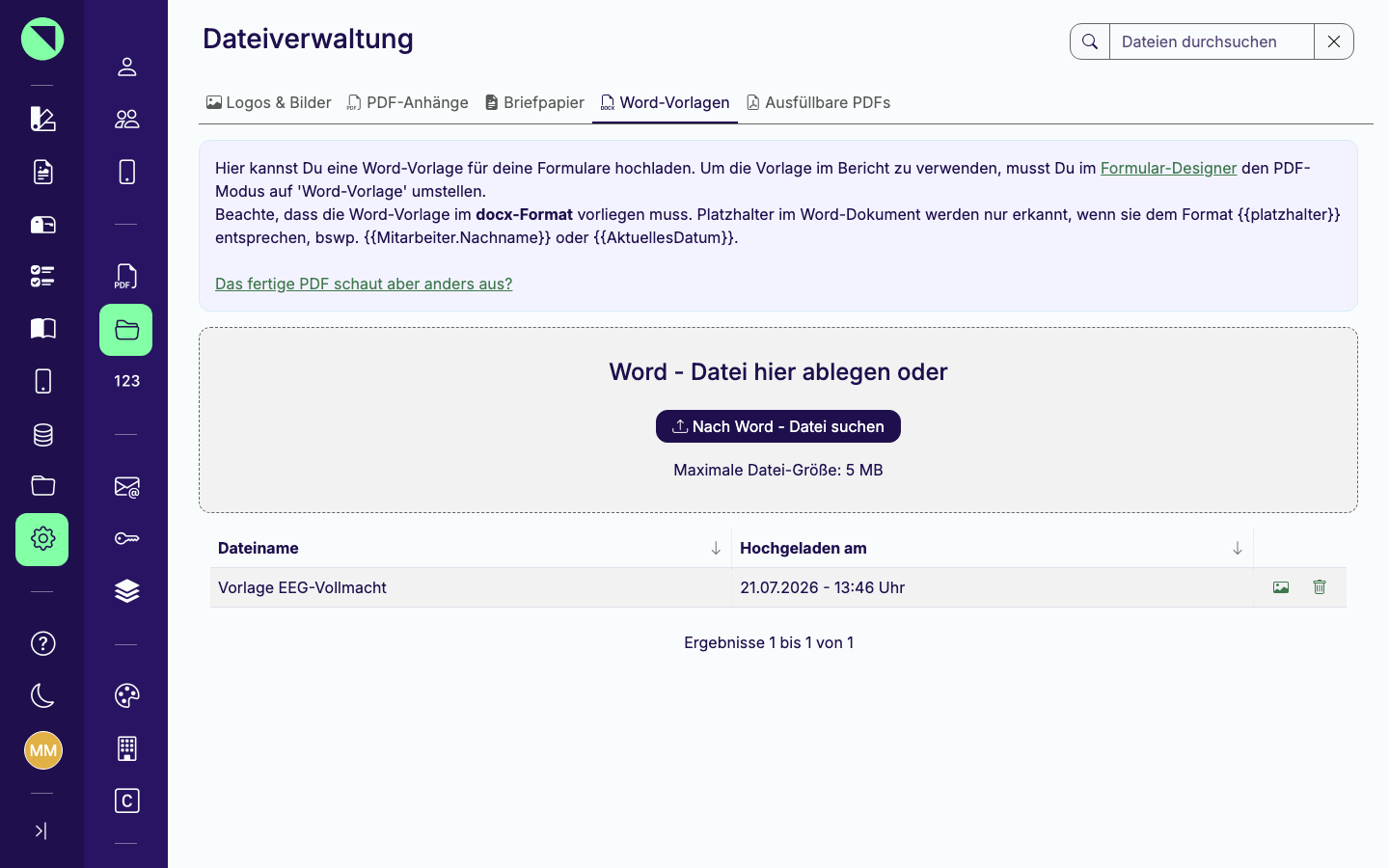Open the key icon in settings submenu
The height and width of the screenshot is (868, 1389).
(x=126, y=538)
